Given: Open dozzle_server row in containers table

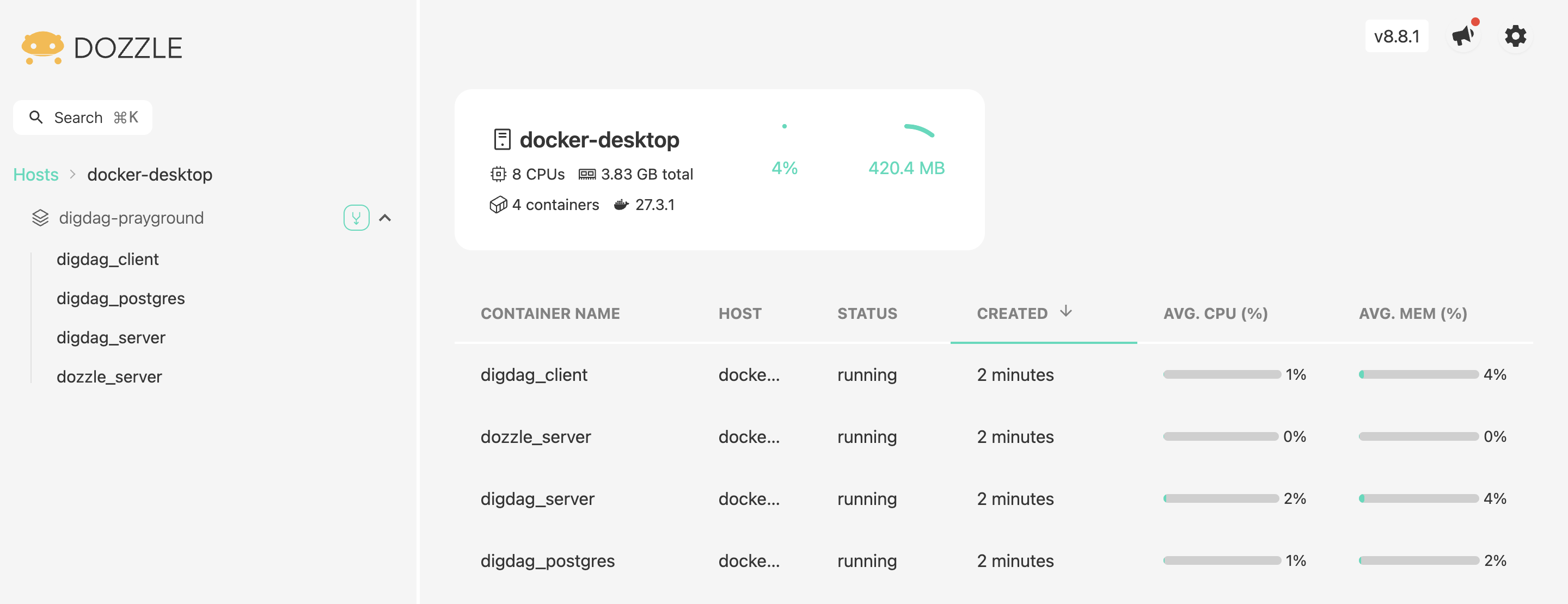Looking at the screenshot, I should click(x=535, y=437).
